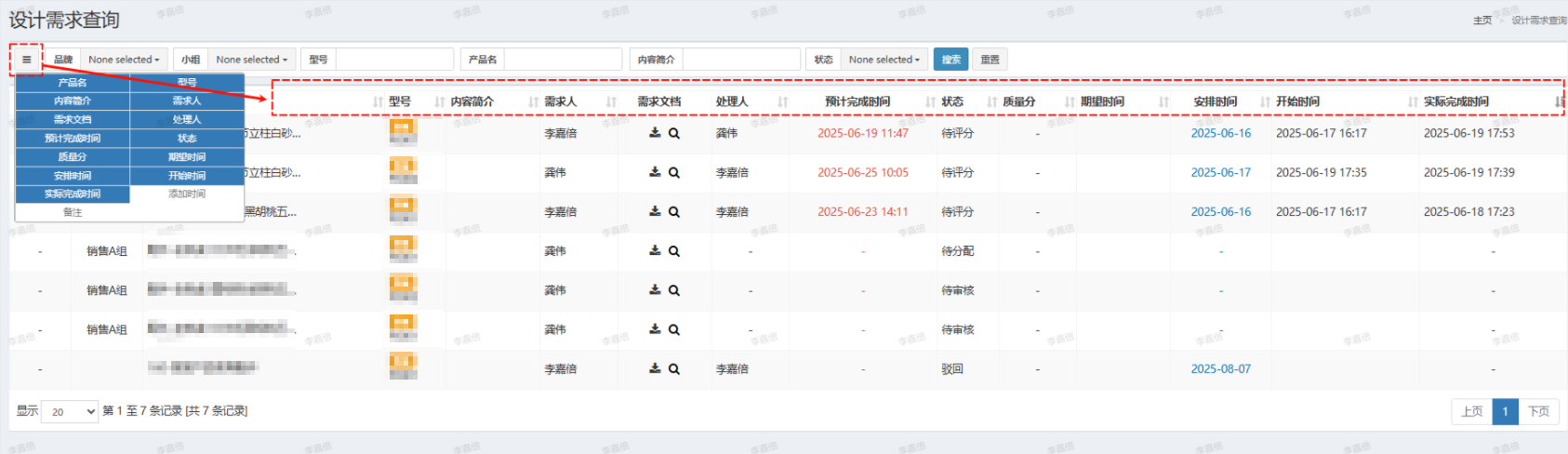Click the blue 搜索 button
The height and width of the screenshot is (454, 1568).
coord(950,60)
